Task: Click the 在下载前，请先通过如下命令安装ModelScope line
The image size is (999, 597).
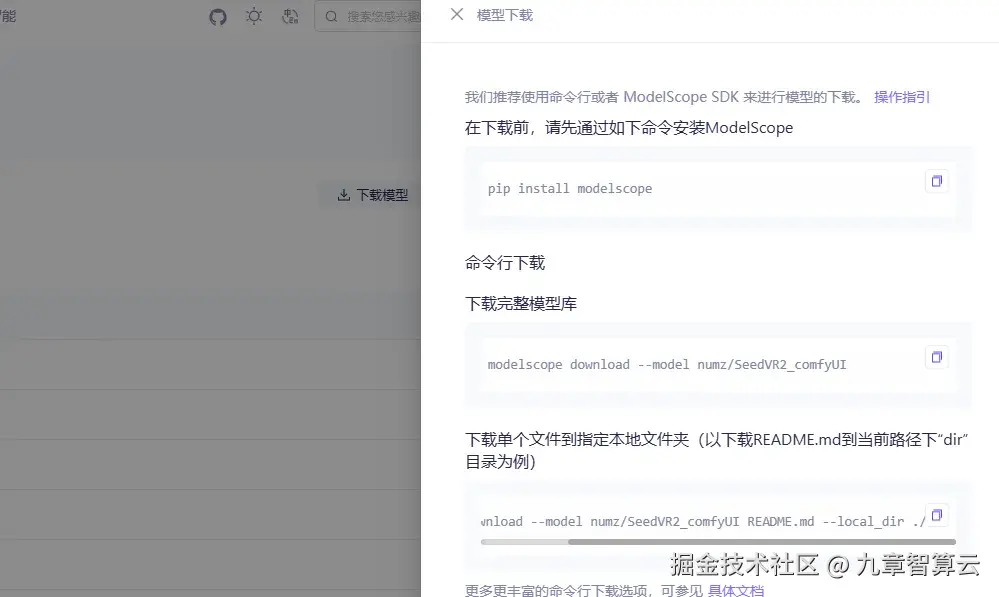Action: (629, 127)
